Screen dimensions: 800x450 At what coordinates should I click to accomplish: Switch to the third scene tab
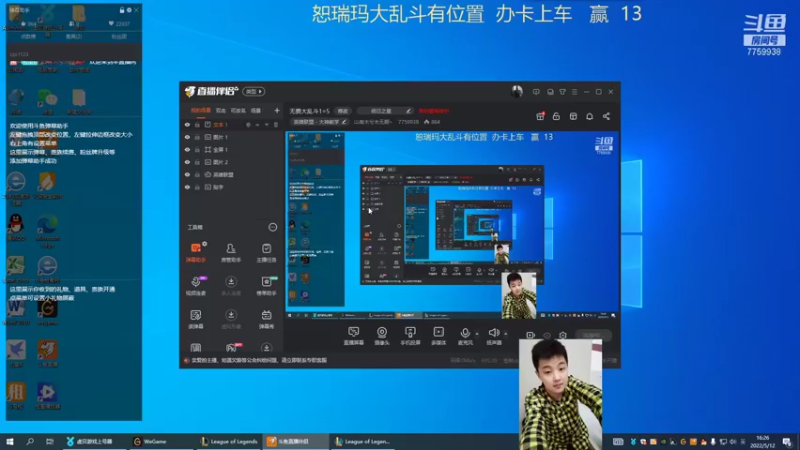pos(238,110)
